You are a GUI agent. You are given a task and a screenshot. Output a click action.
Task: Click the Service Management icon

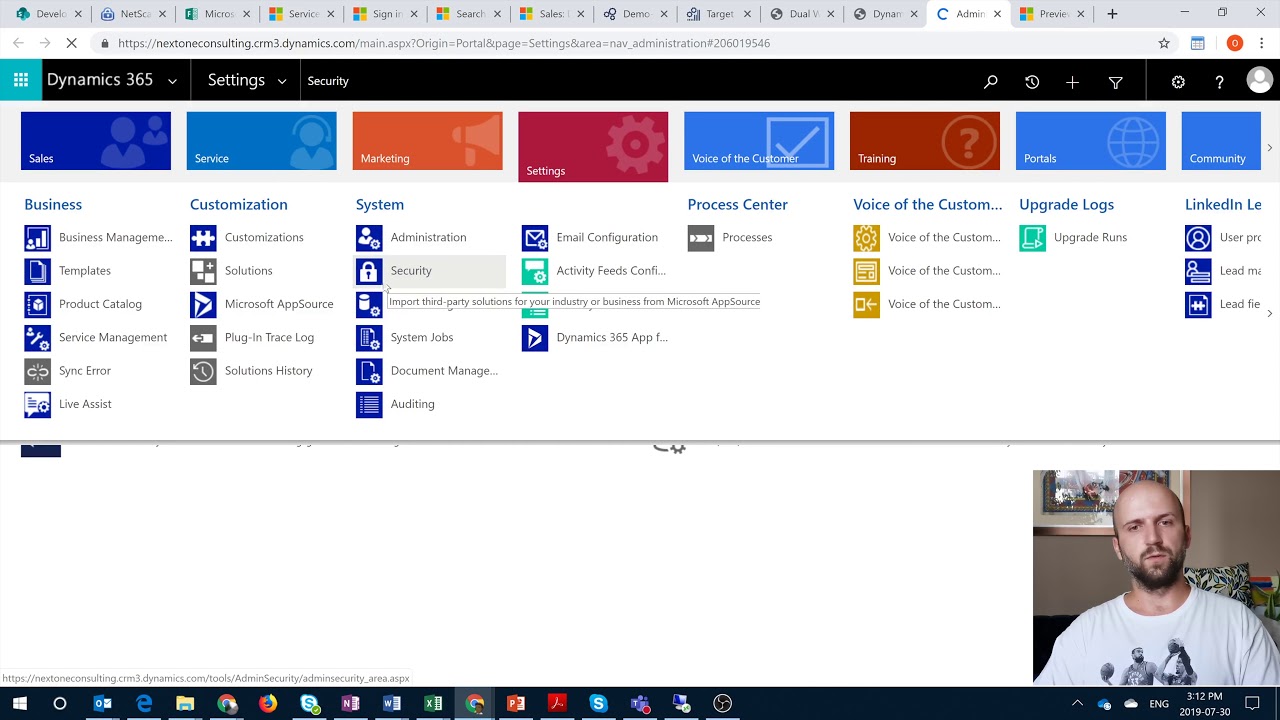pos(37,338)
